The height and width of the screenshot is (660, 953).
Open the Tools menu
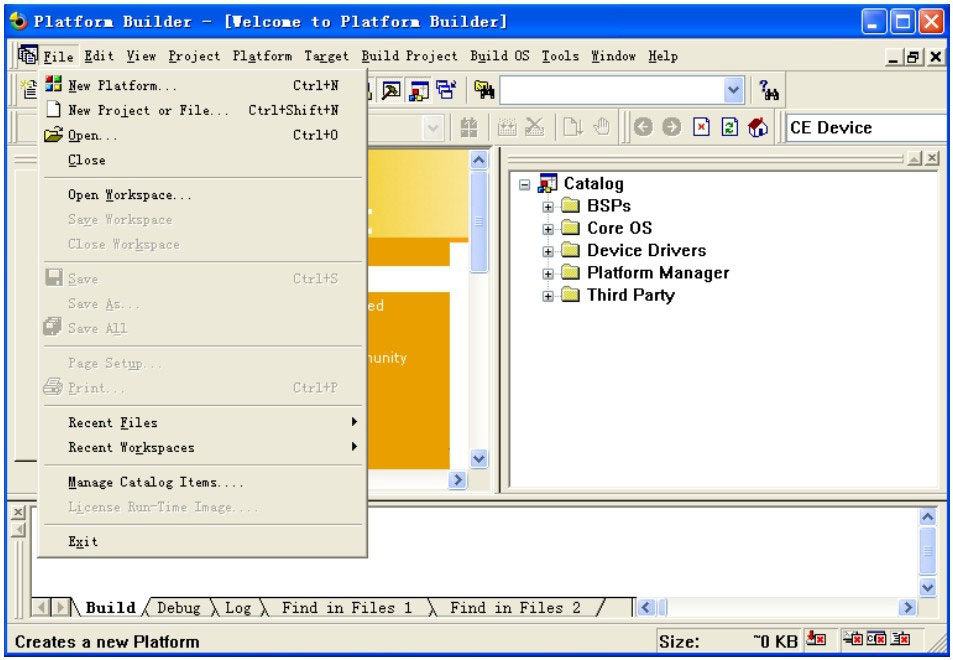pos(560,56)
